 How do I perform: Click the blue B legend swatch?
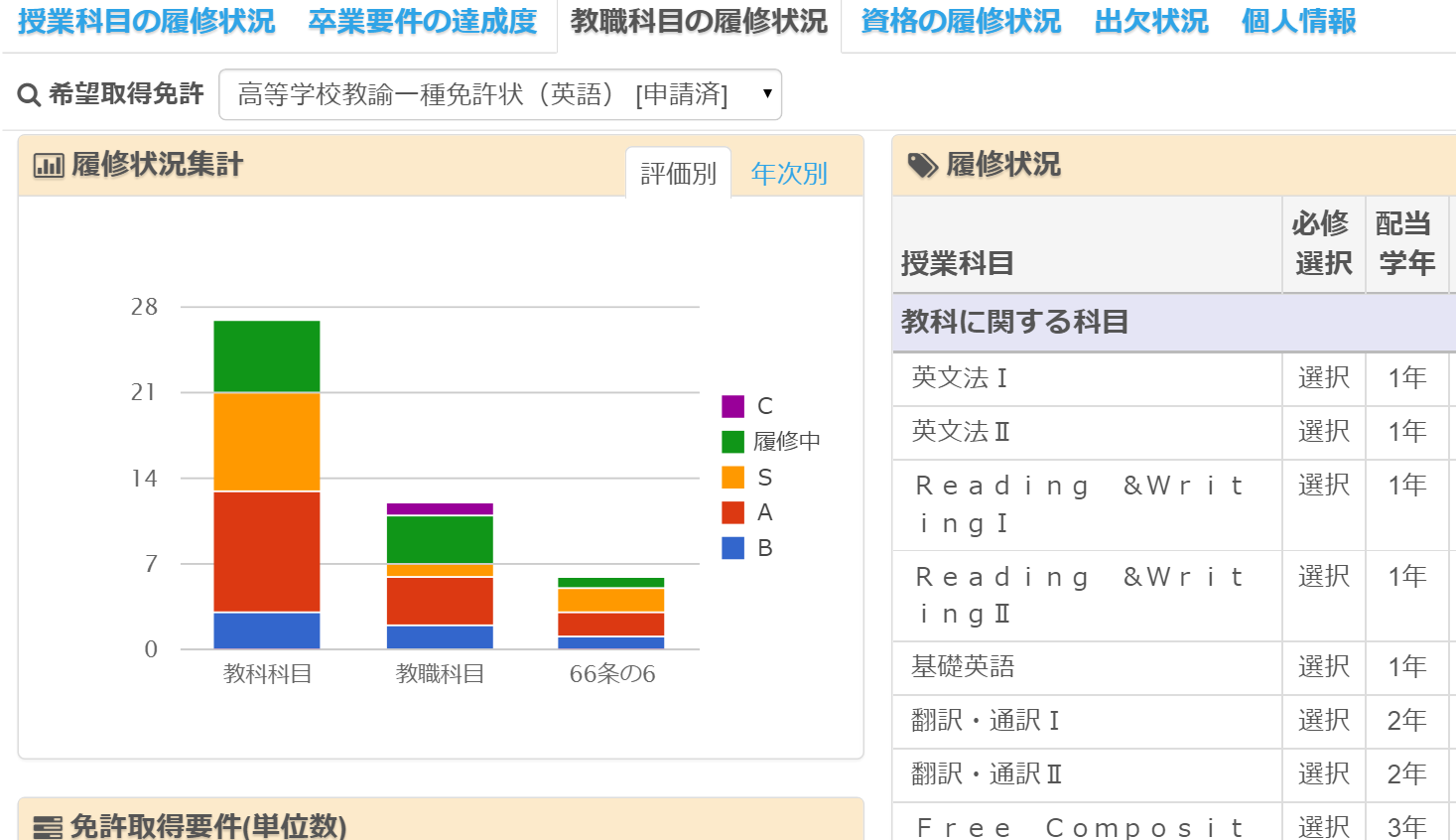pyautogui.click(x=732, y=548)
